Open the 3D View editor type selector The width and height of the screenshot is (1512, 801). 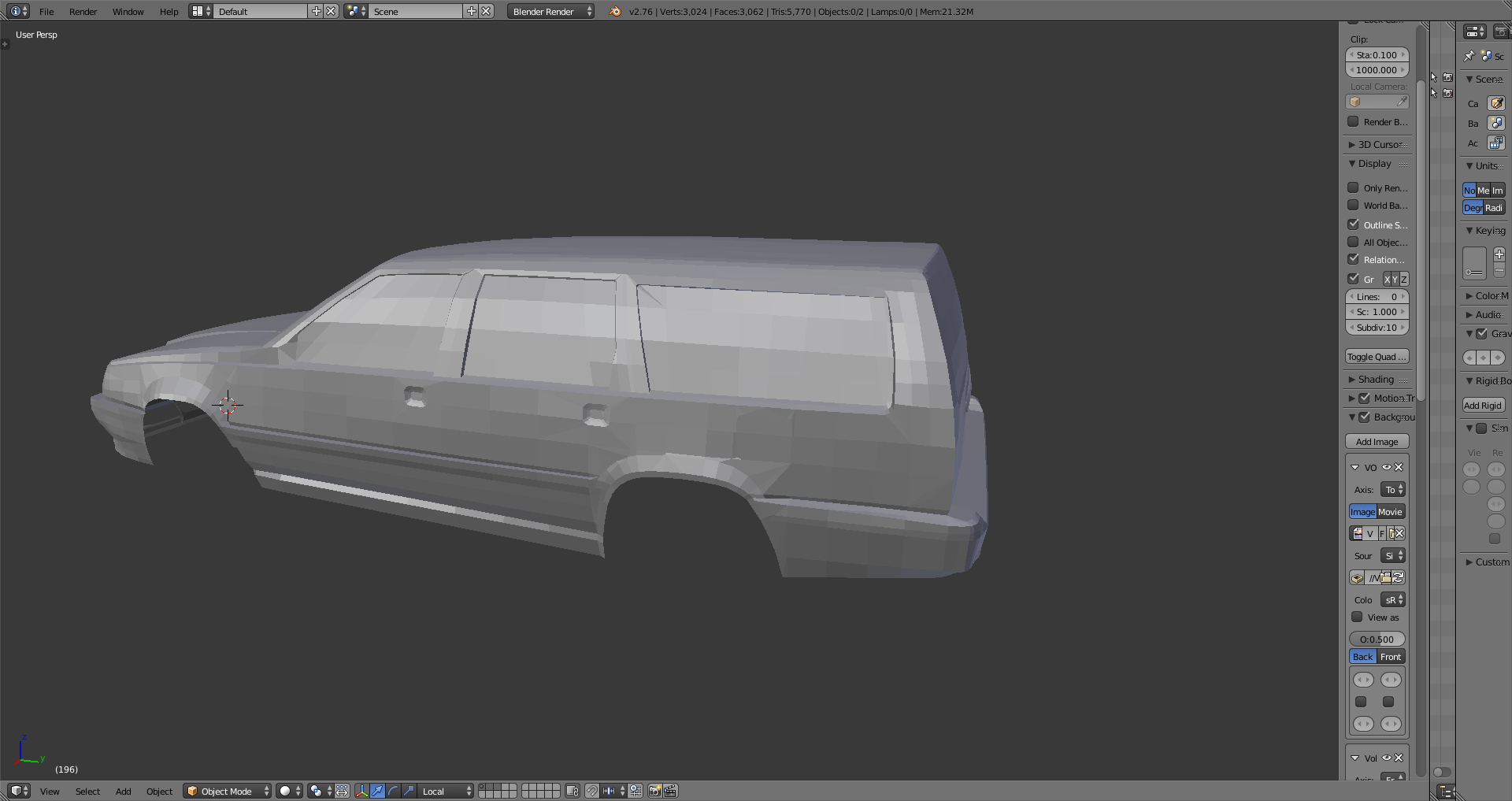pos(19,791)
